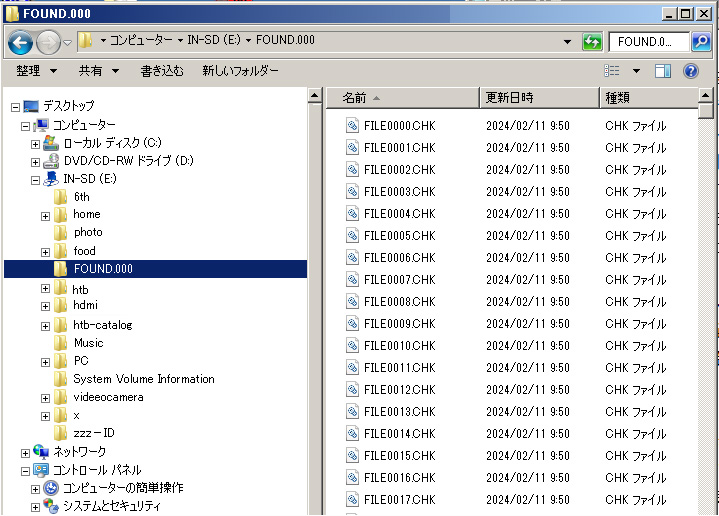Click the Back navigation arrow button
The image size is (719, 516).
pos(21,42)
